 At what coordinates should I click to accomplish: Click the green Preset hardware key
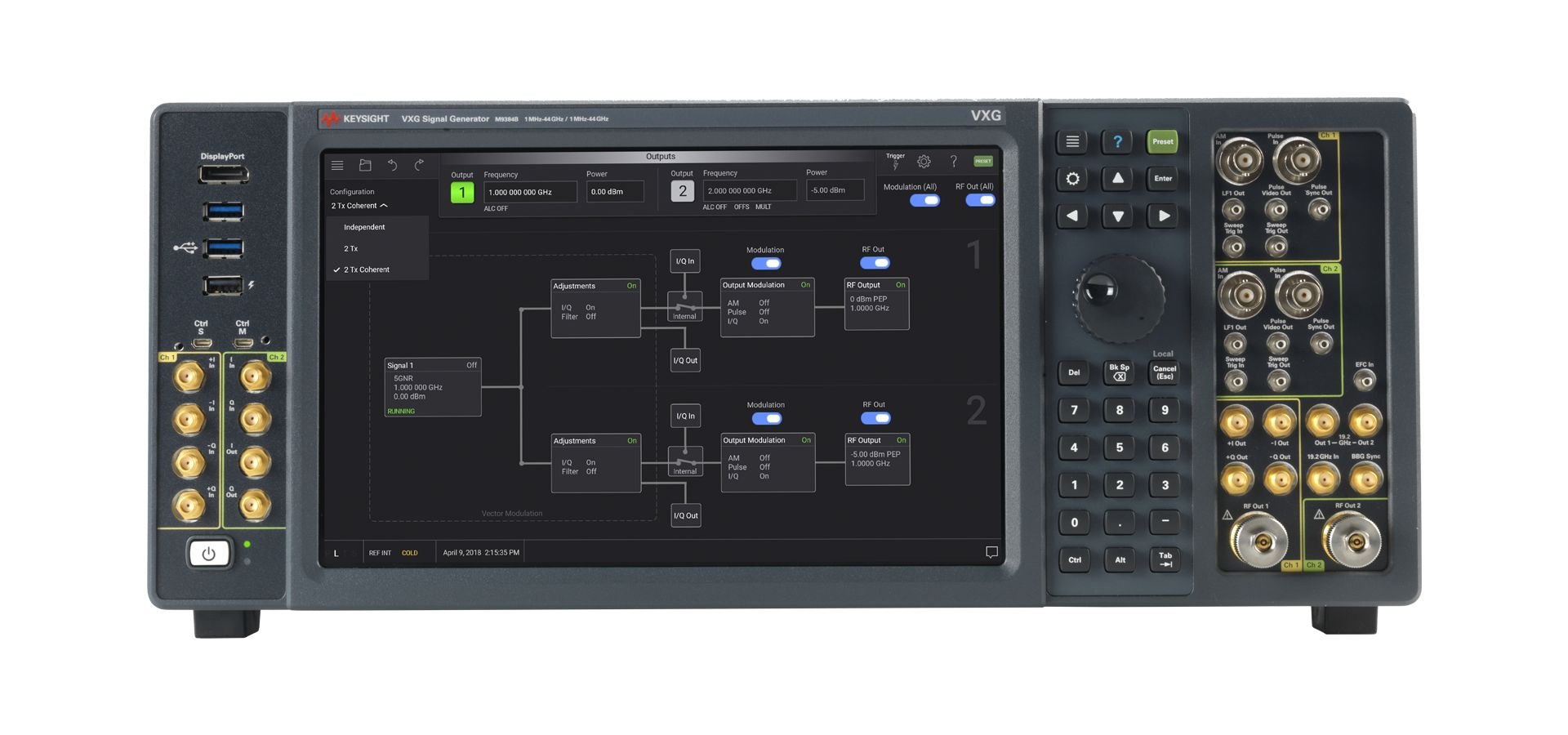pyautogui.click(x=1162, y=142)
